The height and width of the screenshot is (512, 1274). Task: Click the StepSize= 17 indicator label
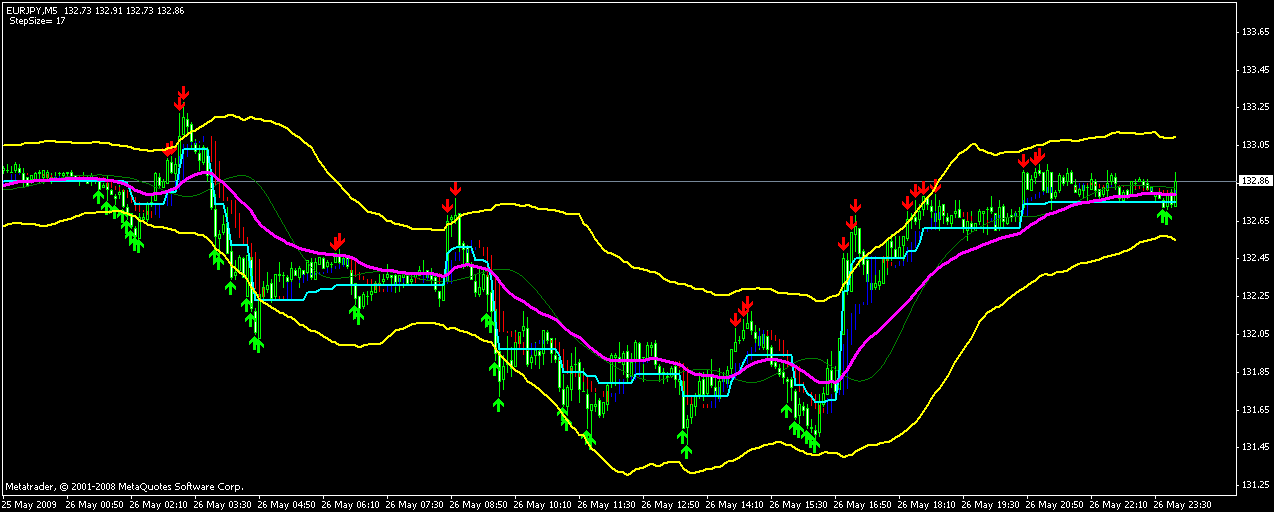(x=38, y=21)
